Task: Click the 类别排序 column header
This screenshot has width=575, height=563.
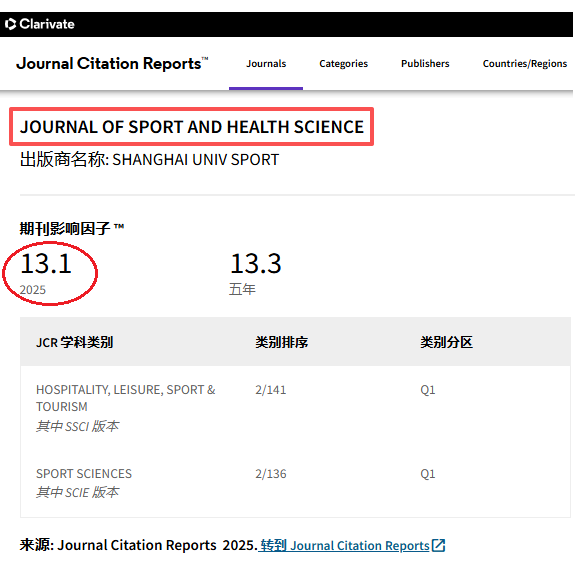Action: (x=282, y=342)
